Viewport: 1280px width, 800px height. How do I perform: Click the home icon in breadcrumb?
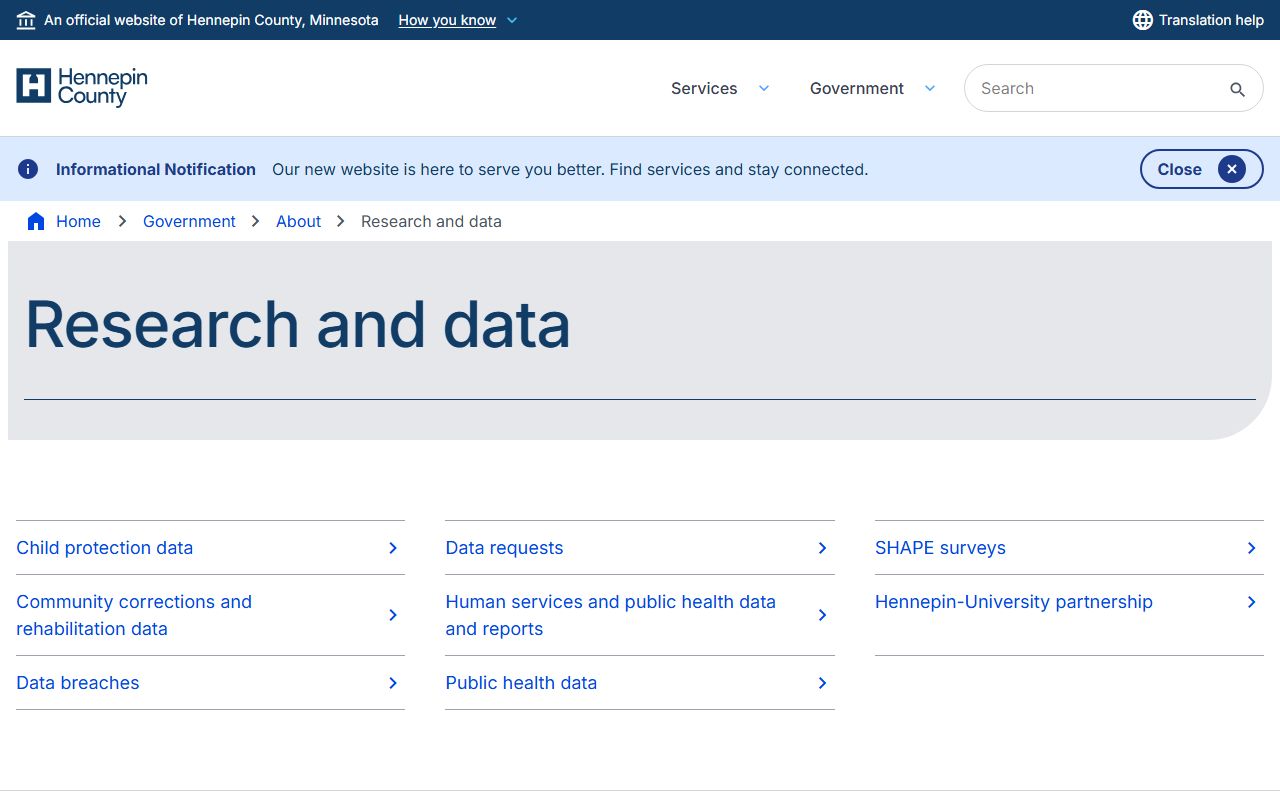[x=36, y=221]
